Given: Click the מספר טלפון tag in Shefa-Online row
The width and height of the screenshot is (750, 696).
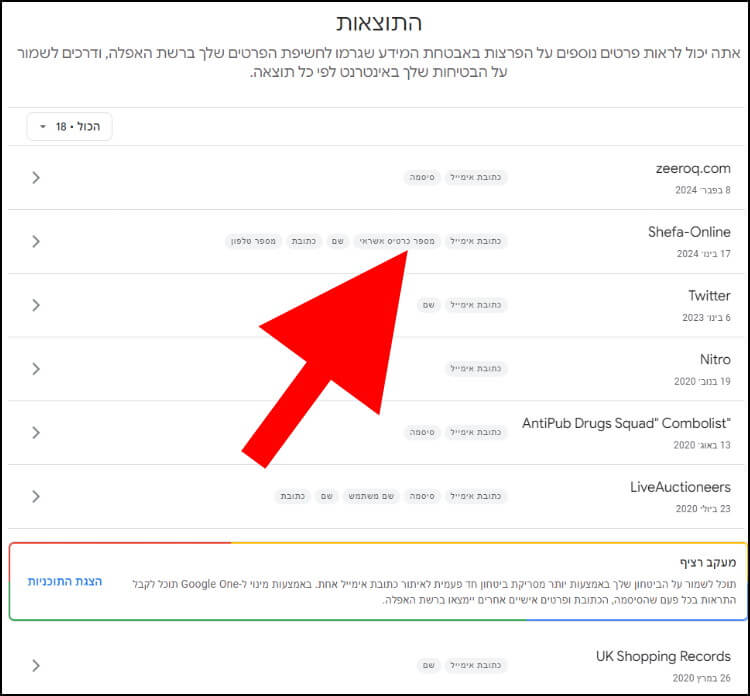Looking at the screenshot, I should click(x=254, y=241).
